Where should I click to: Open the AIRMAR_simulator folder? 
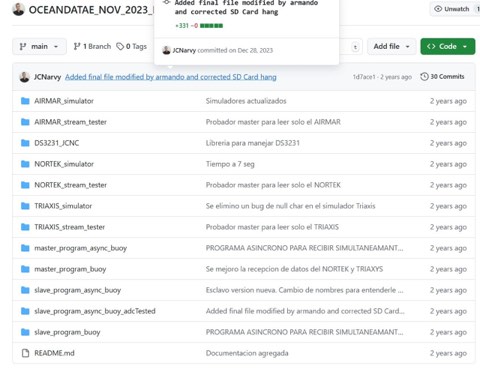[64, 101]
